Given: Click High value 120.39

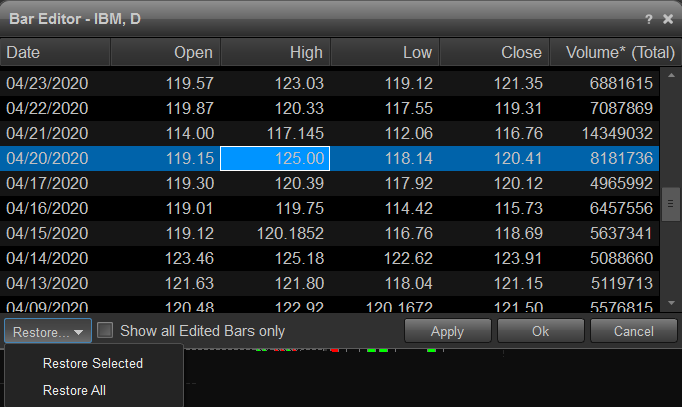Looking at the screenshot, I should coord(299,183).
